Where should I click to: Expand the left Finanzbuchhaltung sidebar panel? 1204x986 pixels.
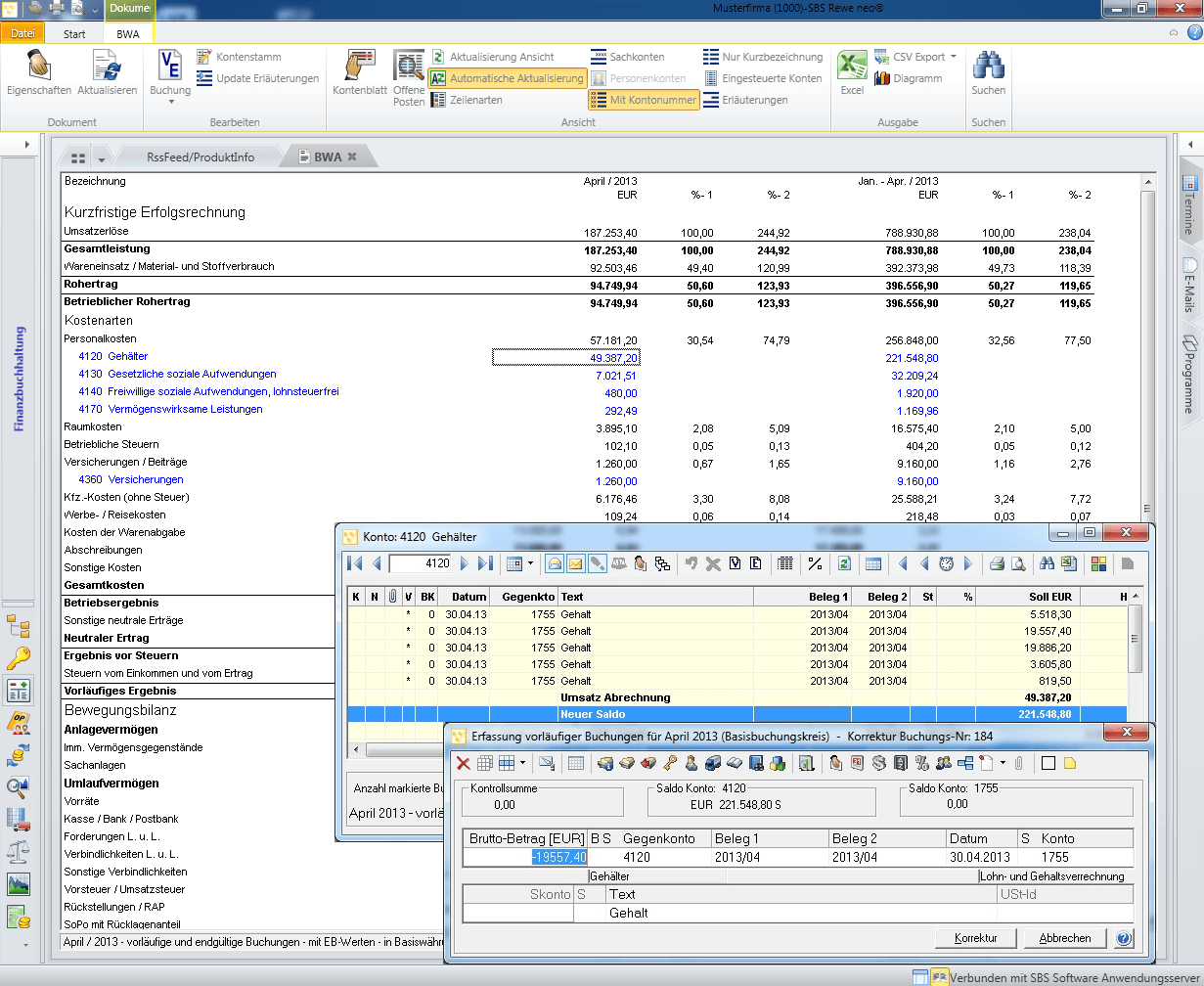(x=26, y=144)
